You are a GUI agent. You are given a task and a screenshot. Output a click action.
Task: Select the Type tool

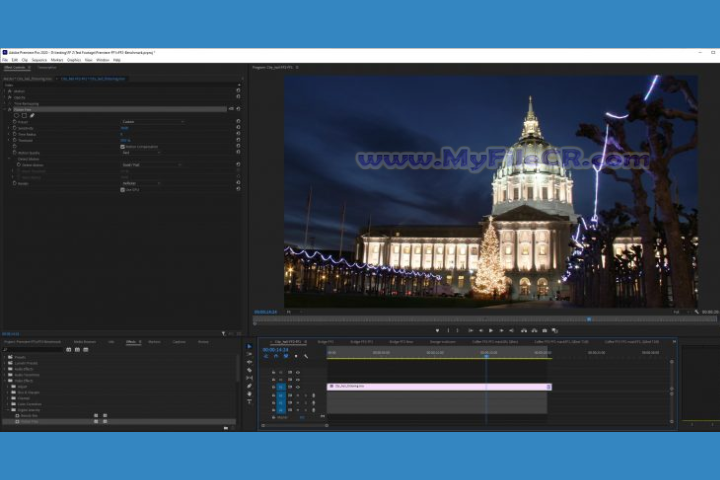(249, 401)
